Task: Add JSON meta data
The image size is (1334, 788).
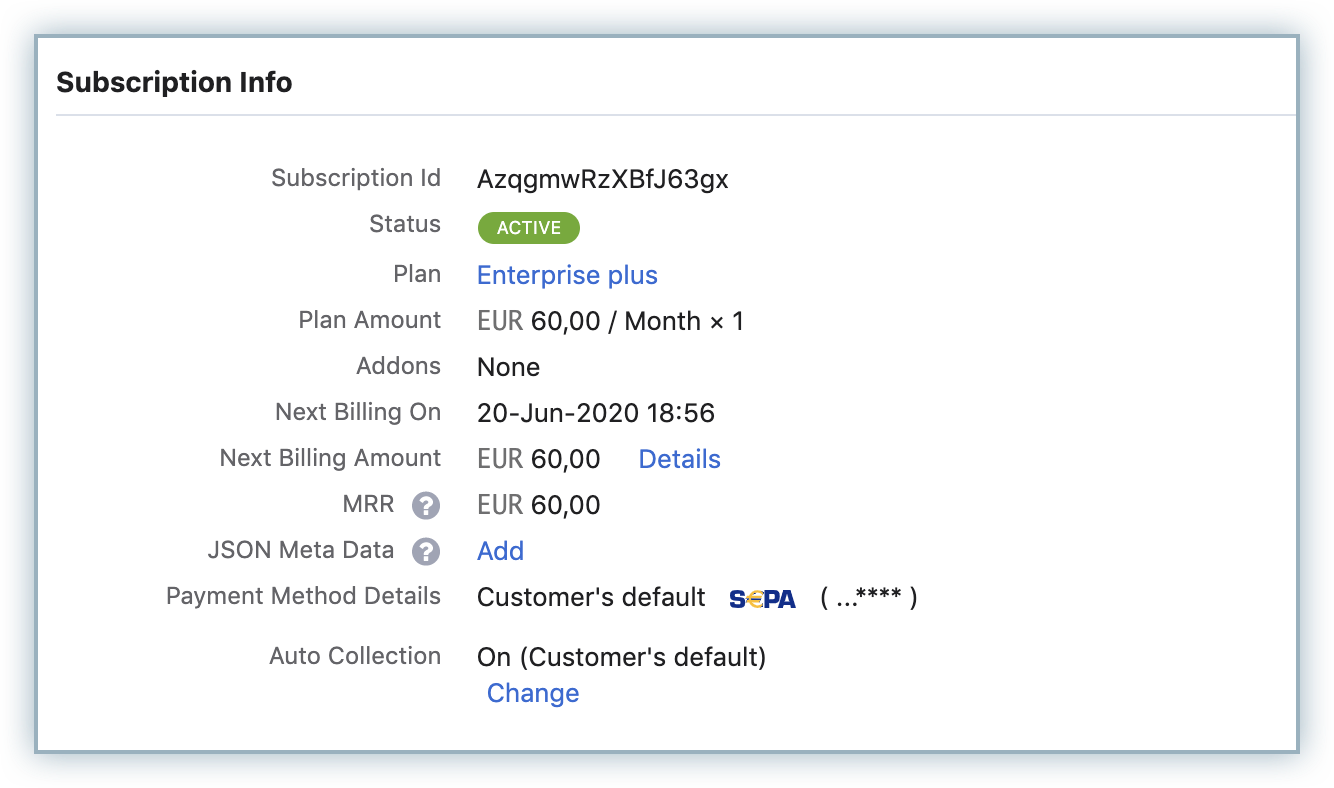Action: tap(500, 551)
